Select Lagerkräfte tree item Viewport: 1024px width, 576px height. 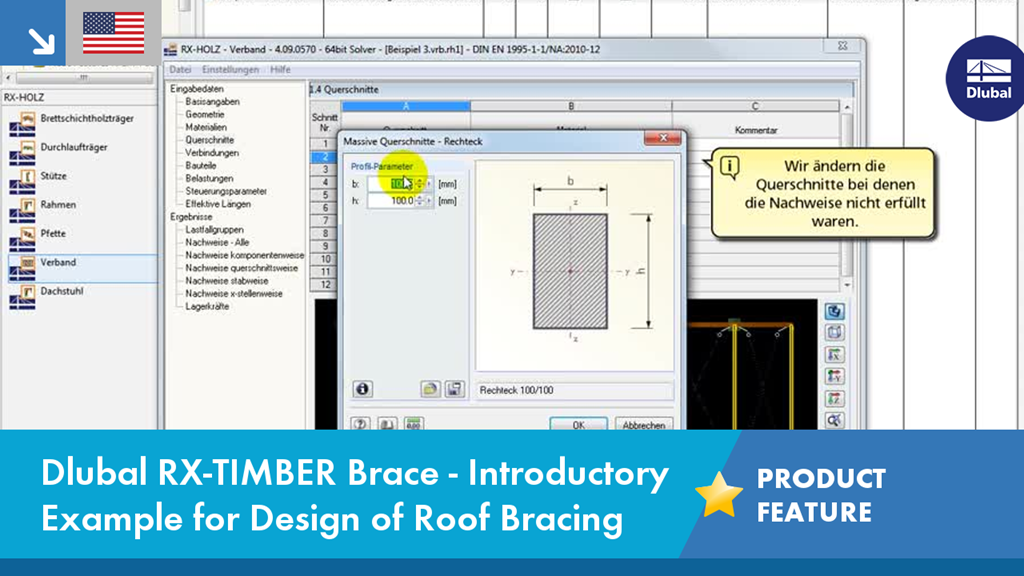[207, 306]
